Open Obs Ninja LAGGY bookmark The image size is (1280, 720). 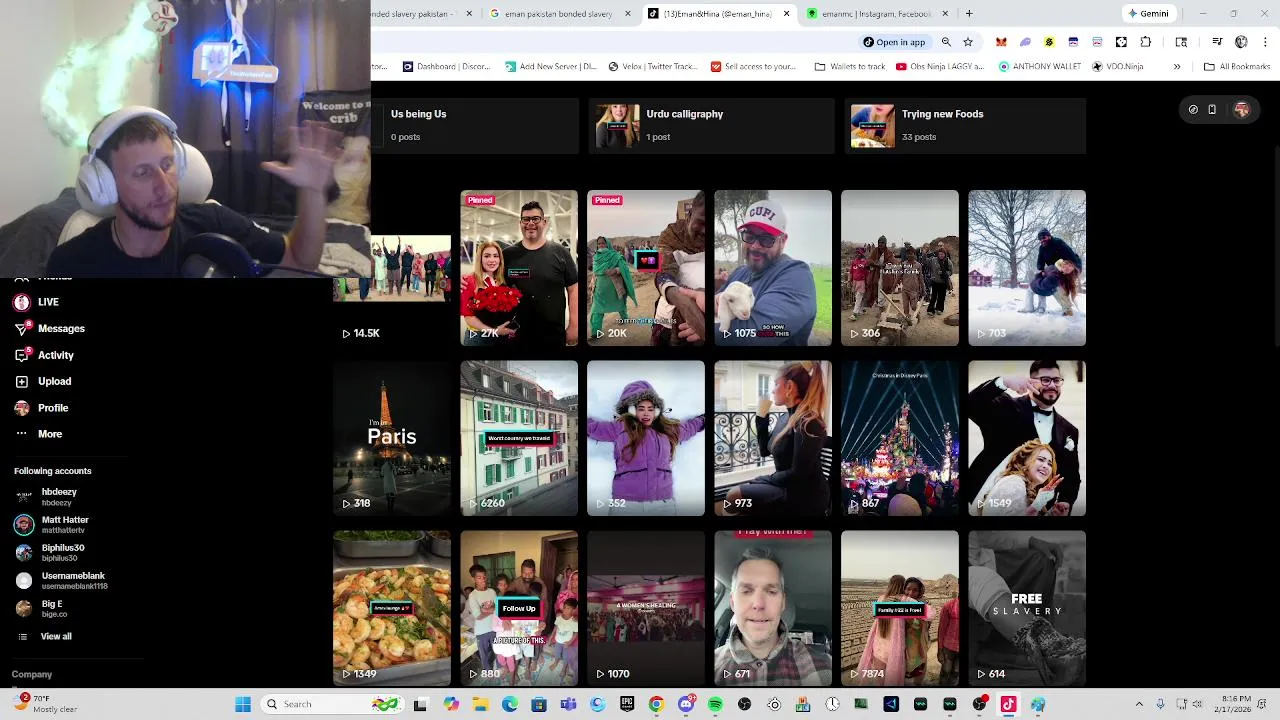coord(941,67)
